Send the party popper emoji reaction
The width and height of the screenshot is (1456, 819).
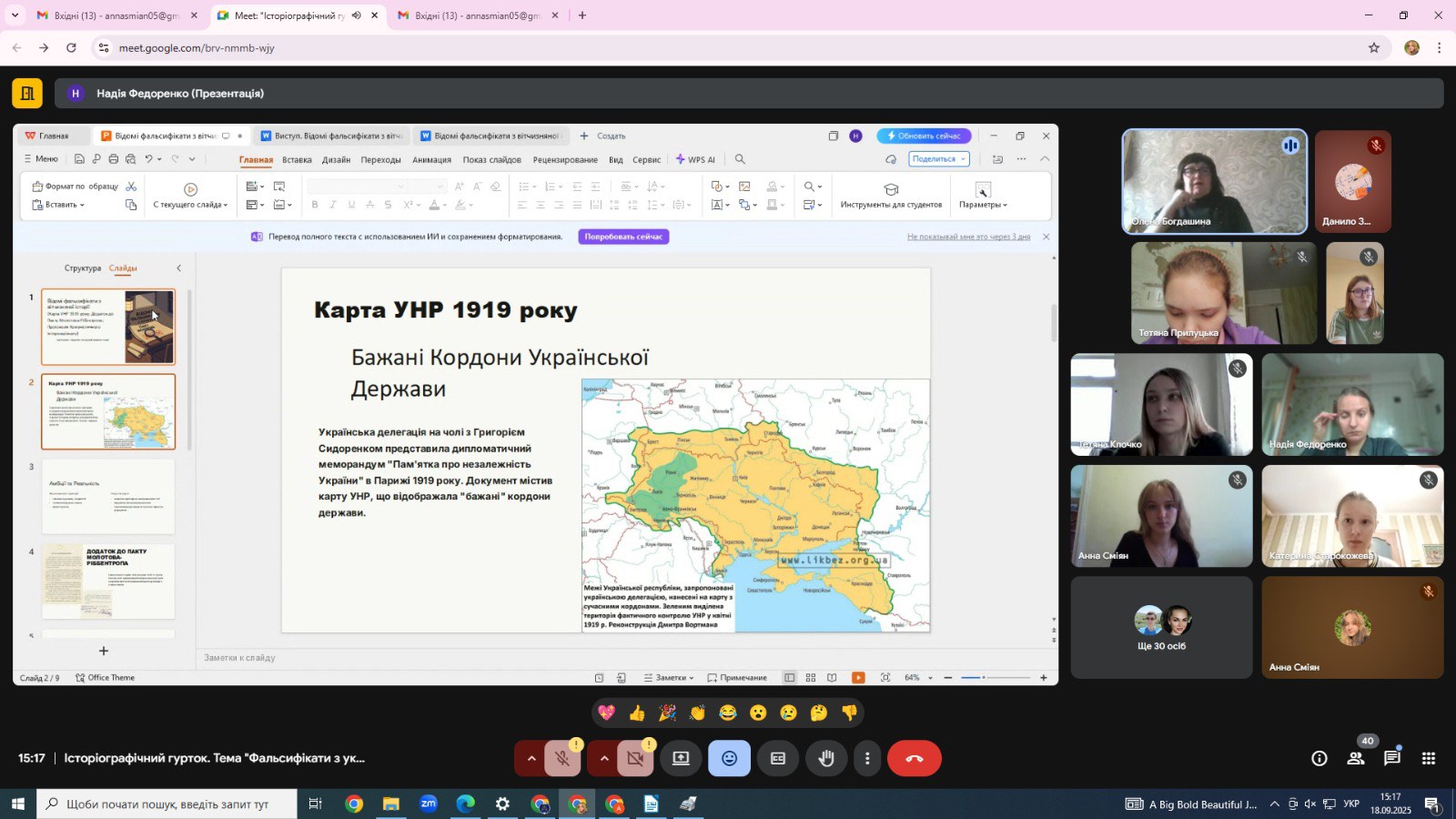[667, 713]
